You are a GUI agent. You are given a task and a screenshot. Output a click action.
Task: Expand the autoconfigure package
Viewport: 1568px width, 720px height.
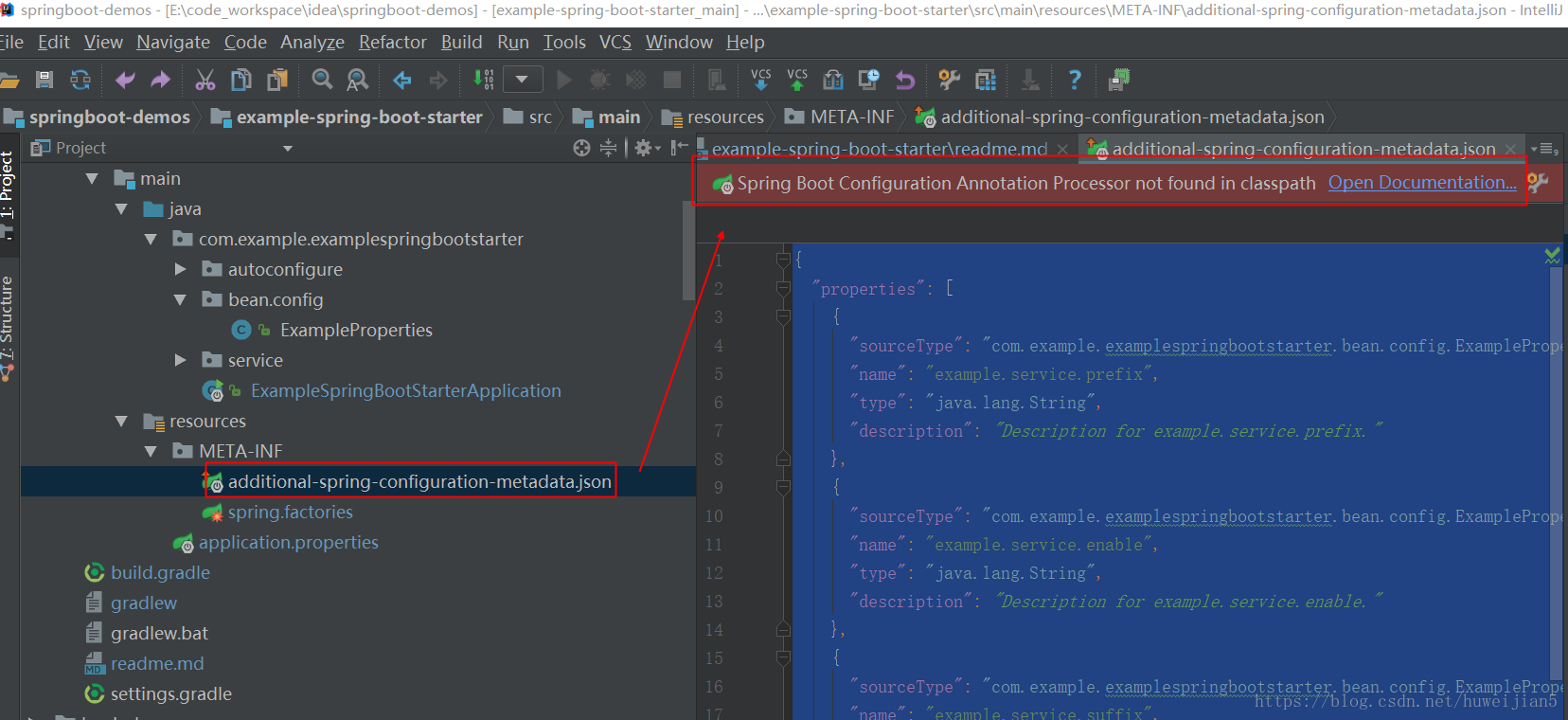(180, 270)
